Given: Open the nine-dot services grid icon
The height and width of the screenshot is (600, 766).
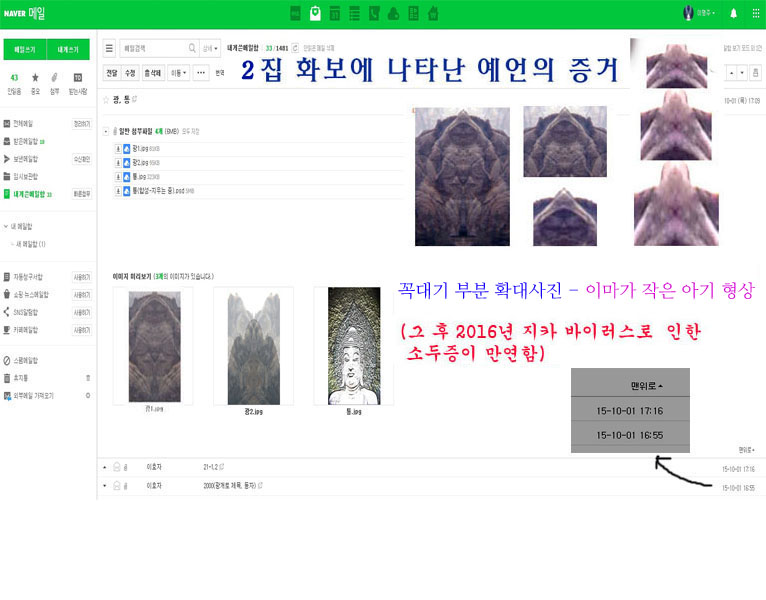Looking at the screenshot, I should [756, 13].
